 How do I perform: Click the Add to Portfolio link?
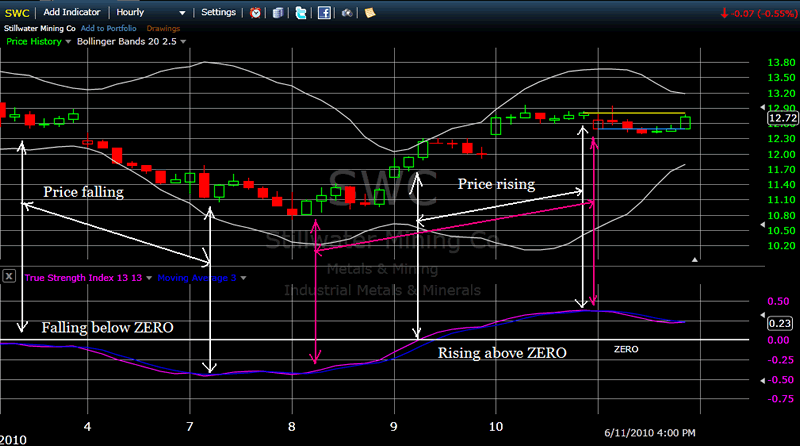(109, 29)
